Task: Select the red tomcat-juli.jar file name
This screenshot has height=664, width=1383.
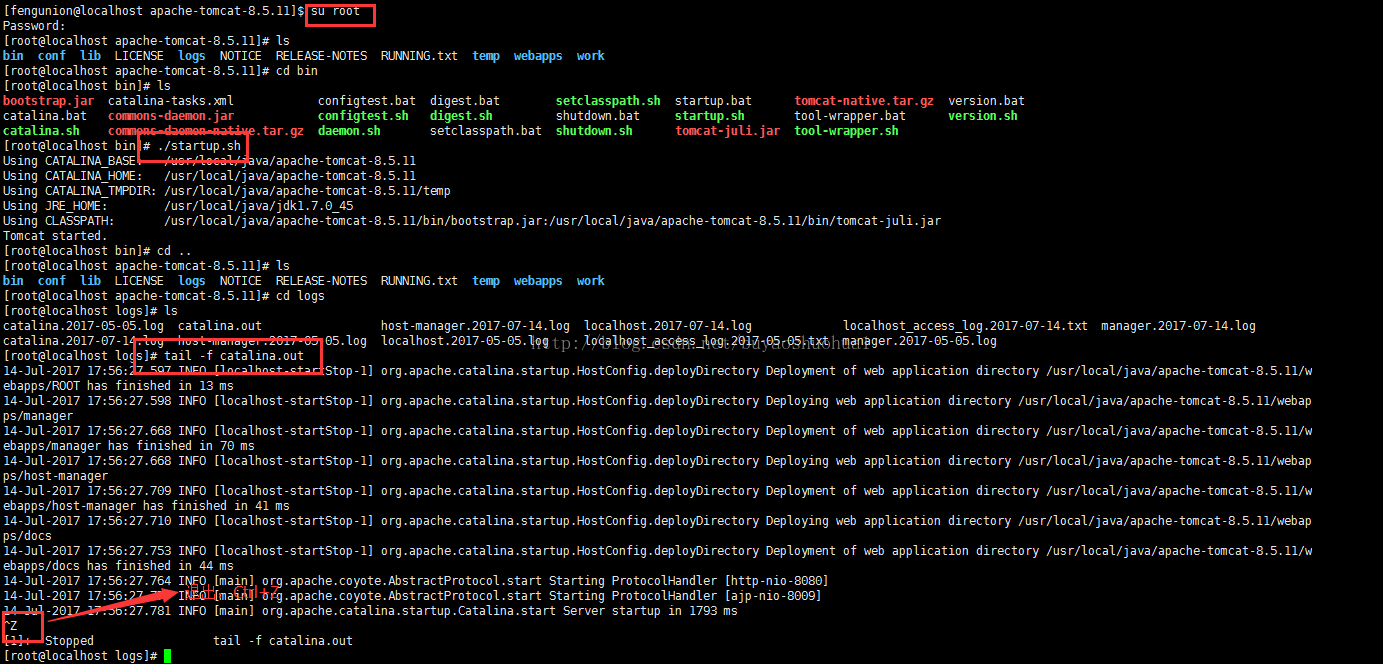Action: tap(727, 131)
